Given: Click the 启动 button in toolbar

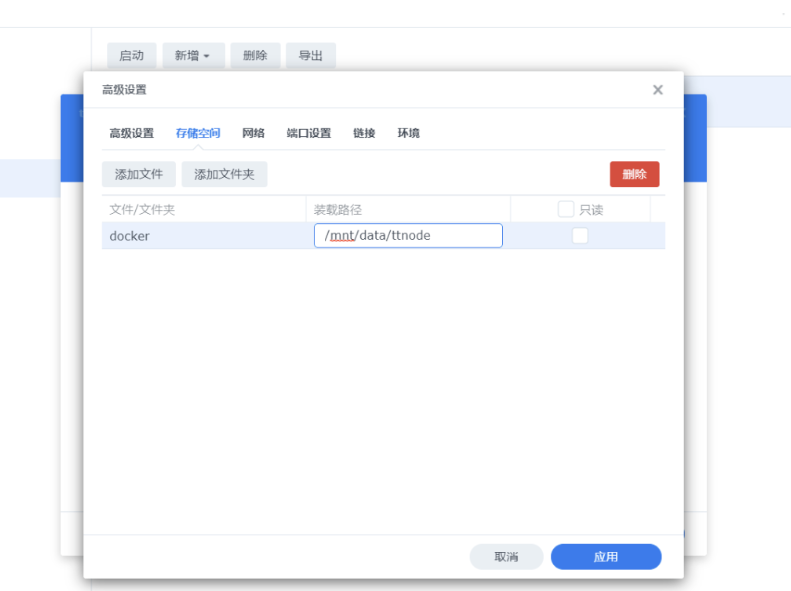Looking at the screenshot, I should click(x=132, y=56).
